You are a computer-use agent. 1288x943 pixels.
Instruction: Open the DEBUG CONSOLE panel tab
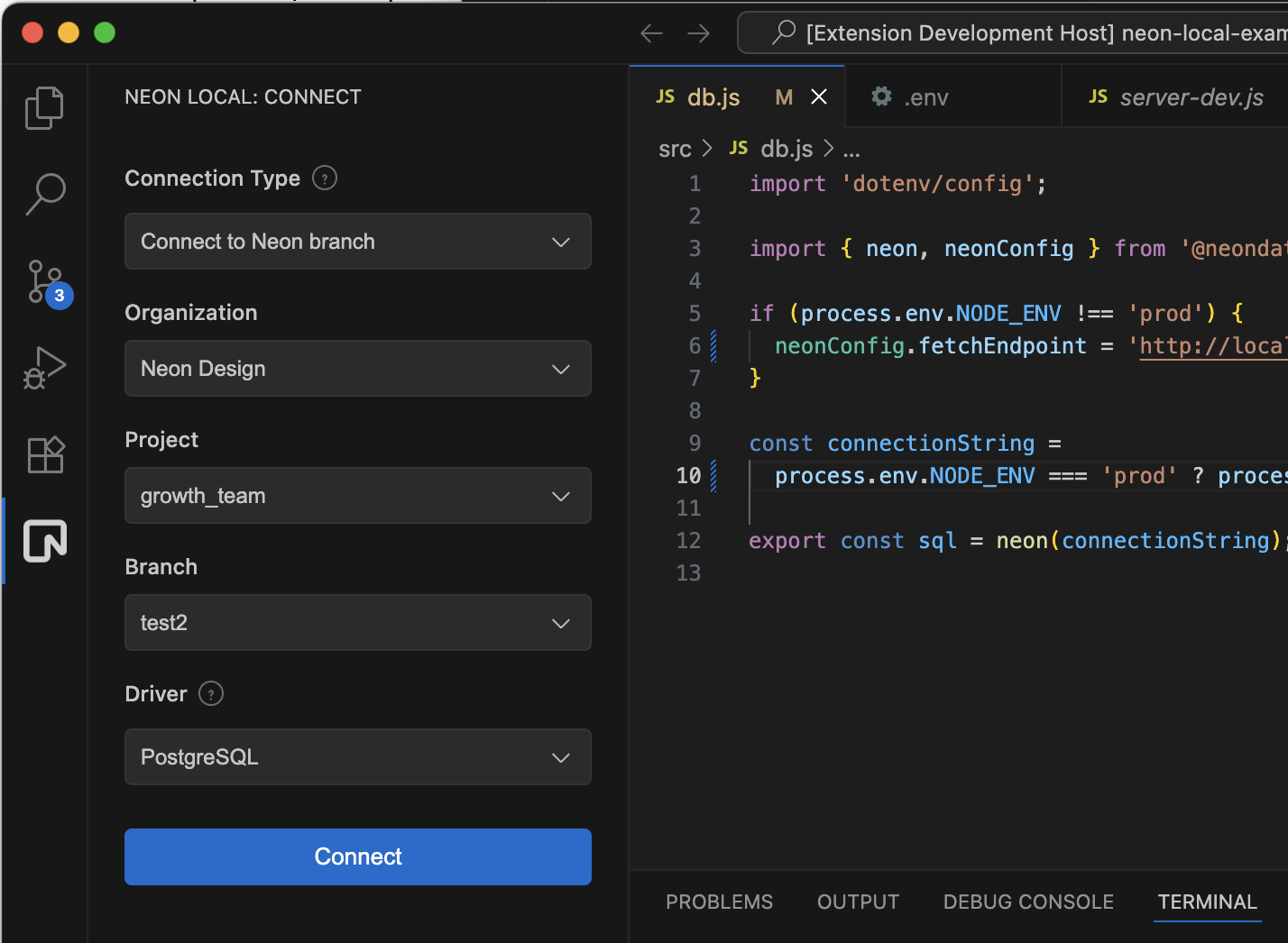(1028, 902)
